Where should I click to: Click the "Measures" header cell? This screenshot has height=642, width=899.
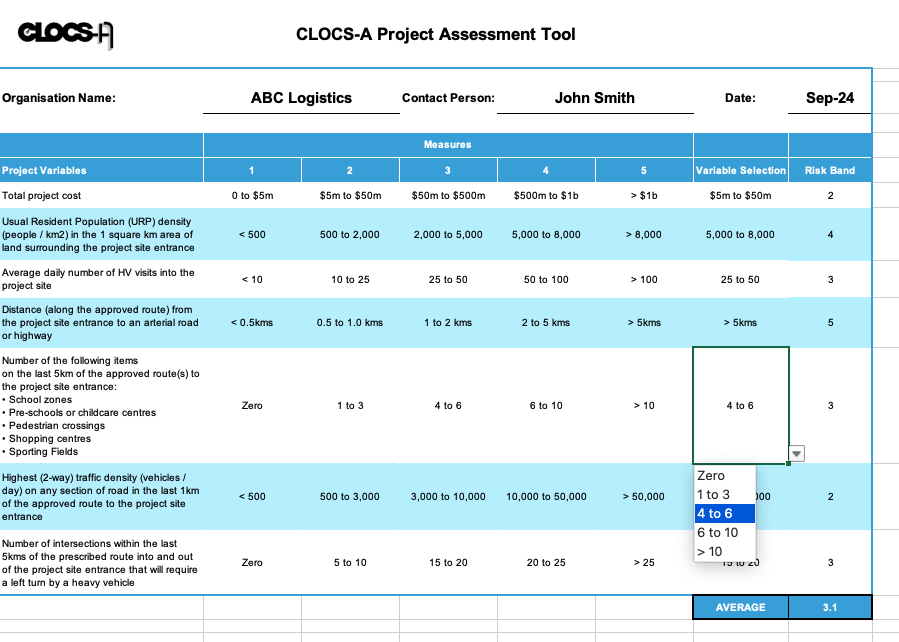(x=447, y=144)
